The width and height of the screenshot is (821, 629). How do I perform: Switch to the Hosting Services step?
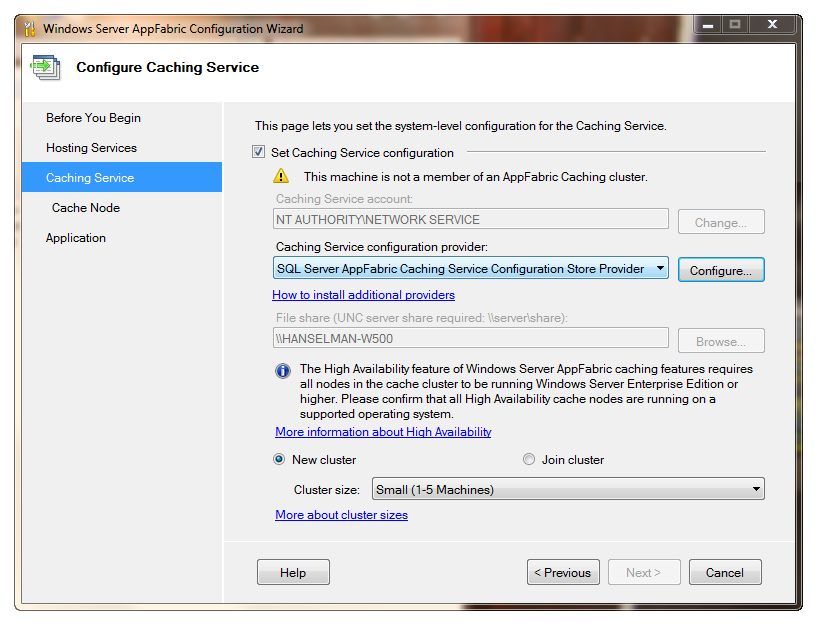88,147
